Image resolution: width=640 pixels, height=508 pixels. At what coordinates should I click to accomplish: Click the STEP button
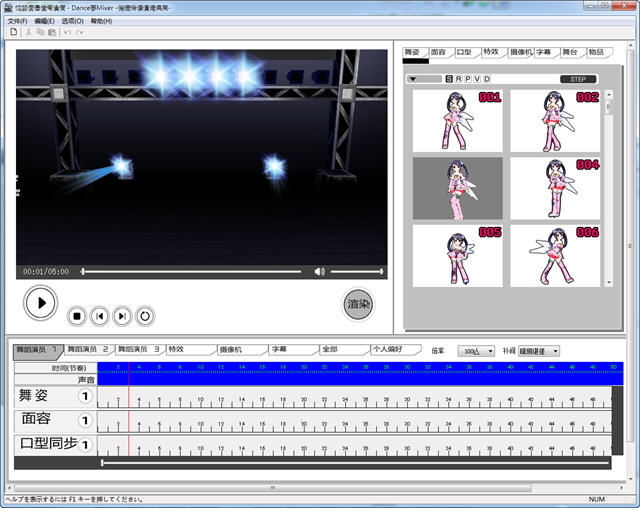pyautogui.click(x=578, y=79)
